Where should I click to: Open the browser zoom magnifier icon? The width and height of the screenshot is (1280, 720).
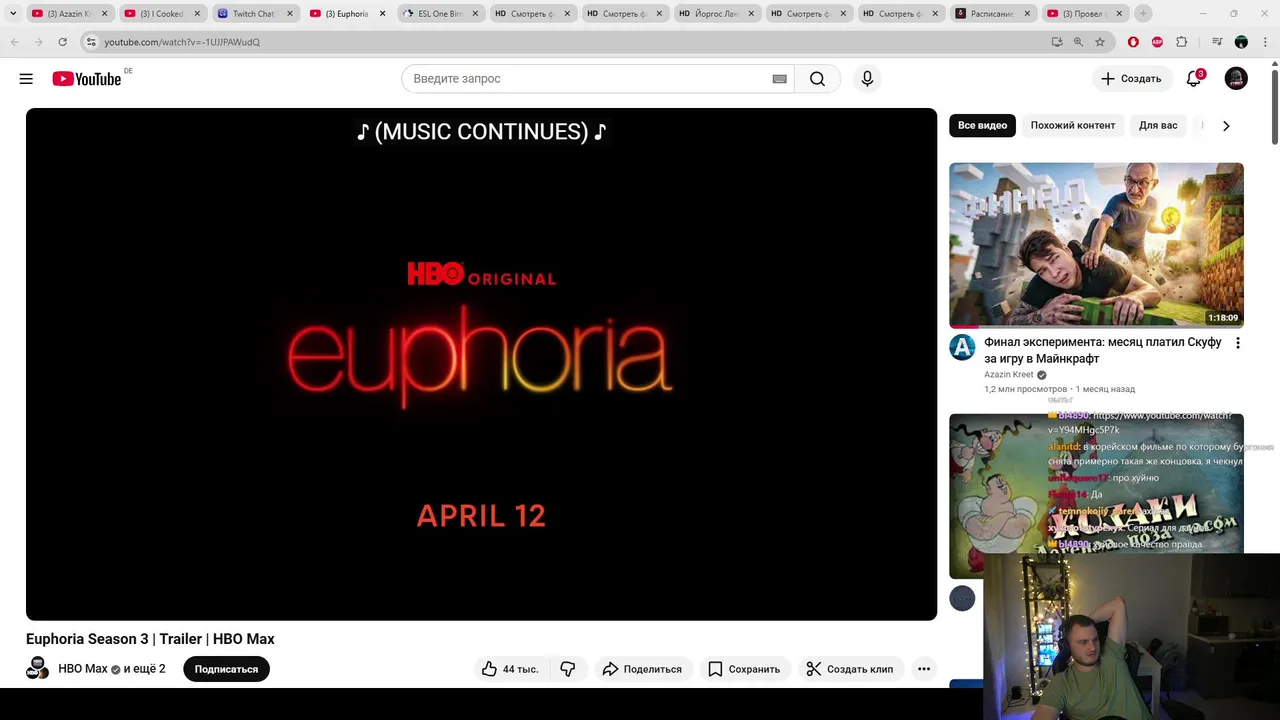pyautogui.click(x=1078, y=42)
